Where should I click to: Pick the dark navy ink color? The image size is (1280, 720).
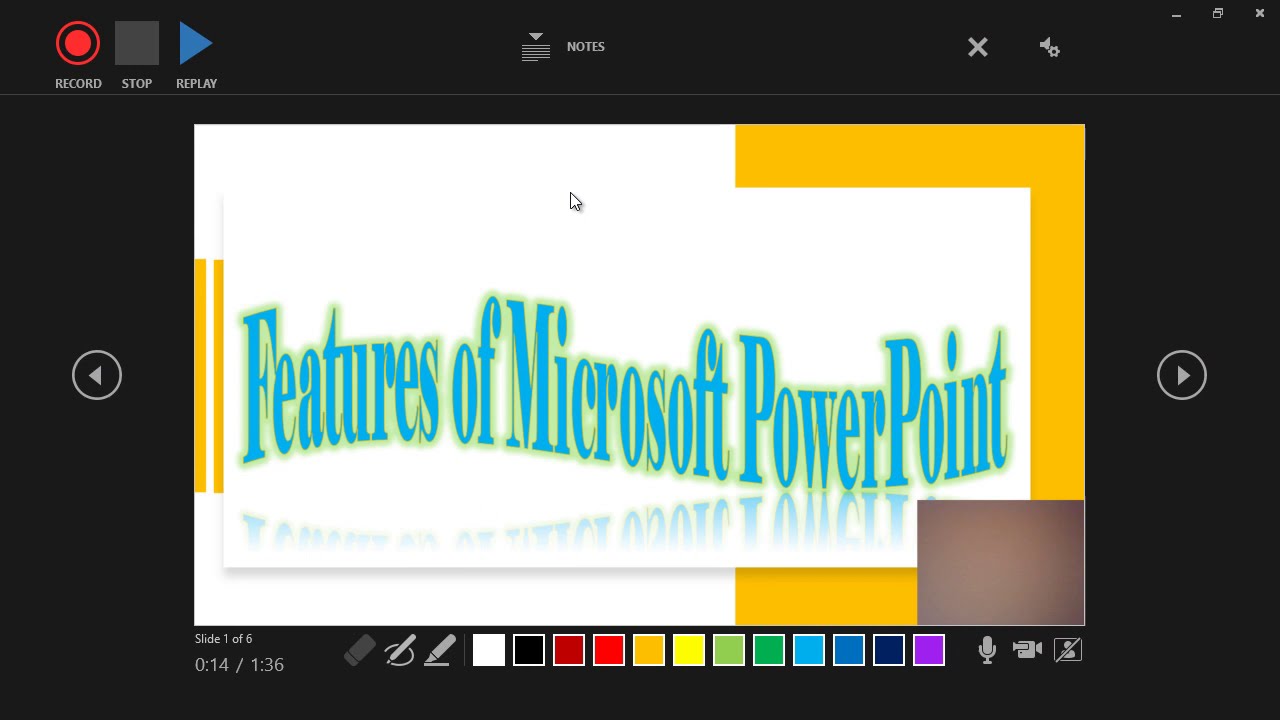click(889, 650)
